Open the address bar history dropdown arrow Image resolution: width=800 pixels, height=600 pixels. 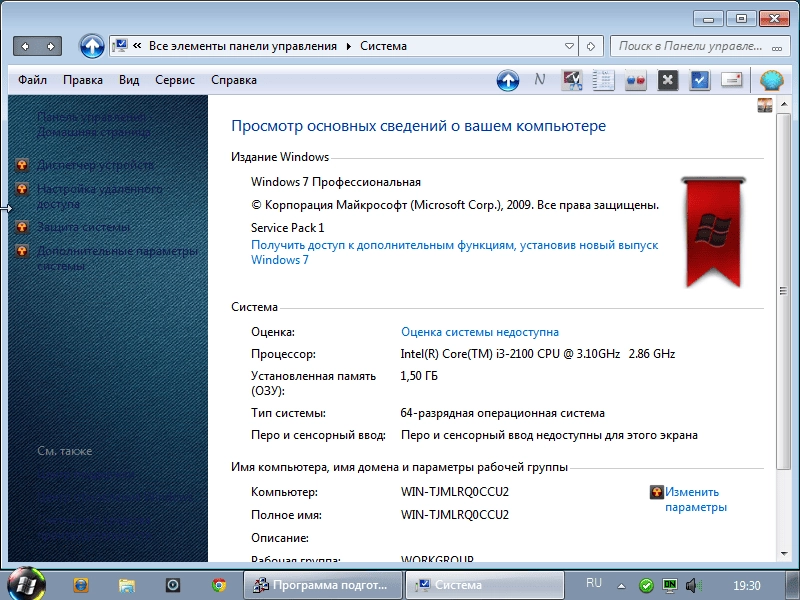coord(569,46)
